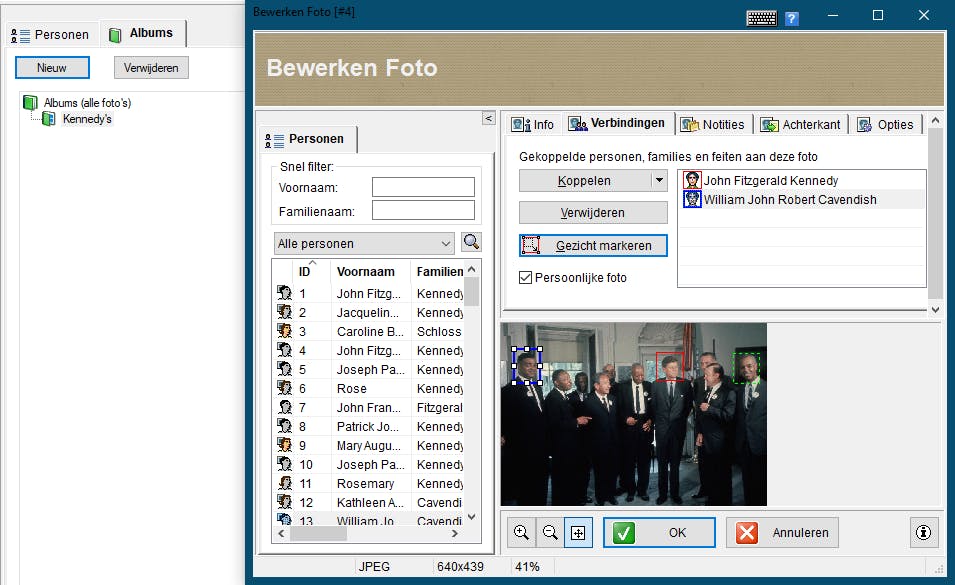Click the Koppelen button
This screenshot has height=585, width=955.
[585, 180]
